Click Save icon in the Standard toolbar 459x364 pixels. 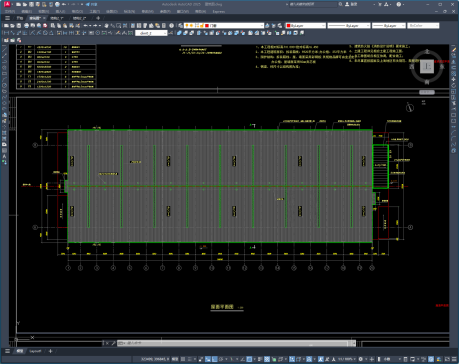pos(19,26)
